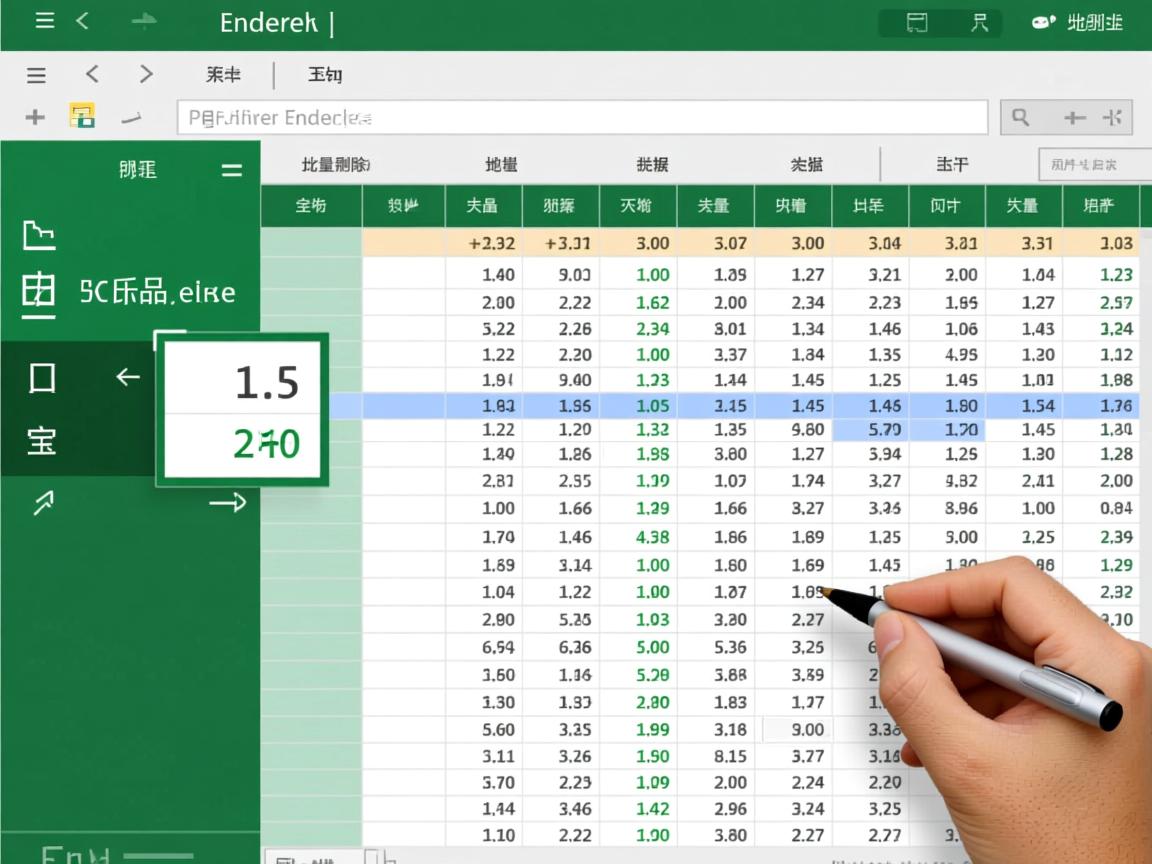Viewport: 1152px width, 864px height.
Task: Collapse the sidebar using the double-bar toggle
Action: 232,170
